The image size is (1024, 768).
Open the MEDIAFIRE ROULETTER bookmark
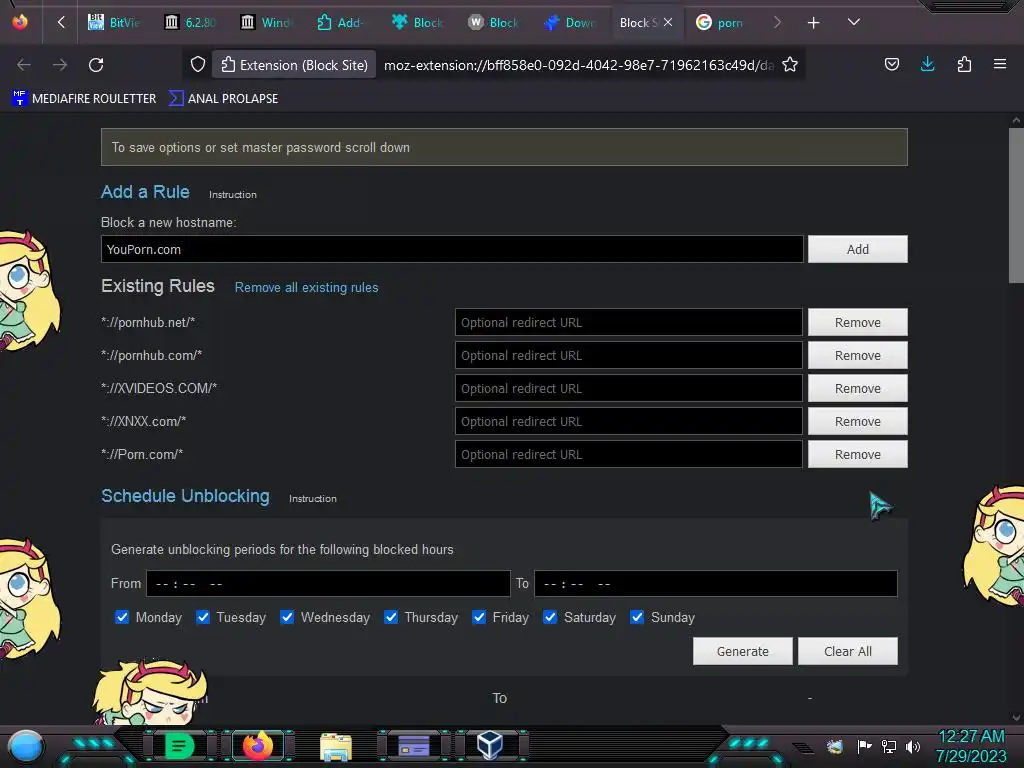coord(84,99)
